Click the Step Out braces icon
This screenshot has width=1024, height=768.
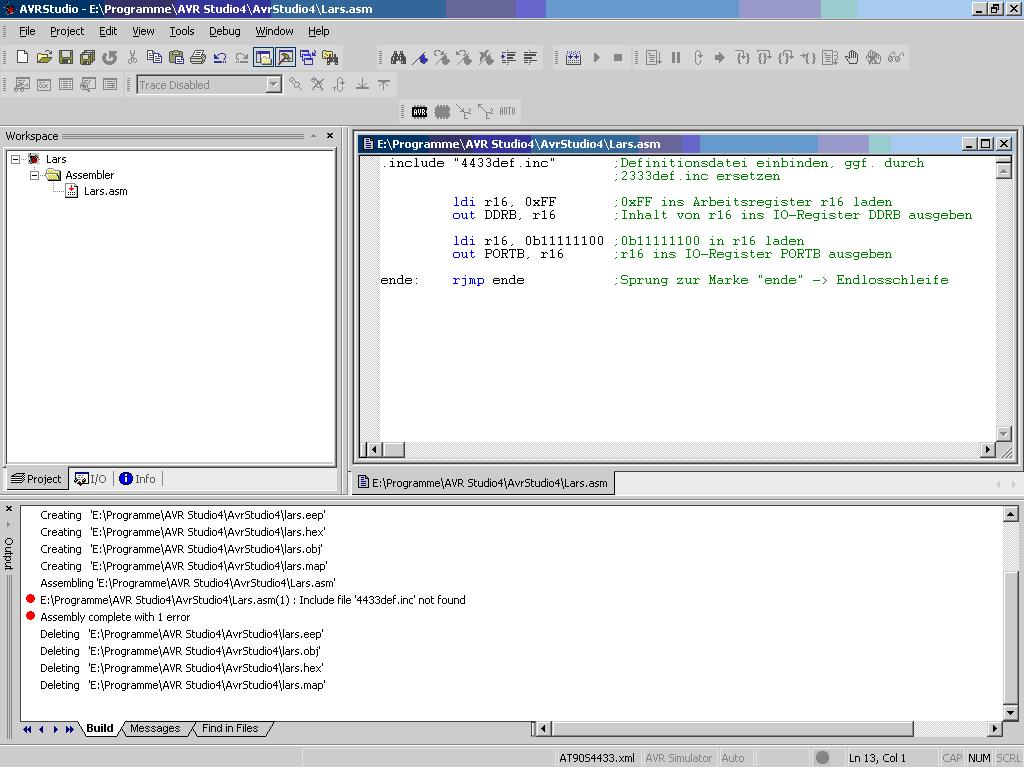[x=786, y=57]
